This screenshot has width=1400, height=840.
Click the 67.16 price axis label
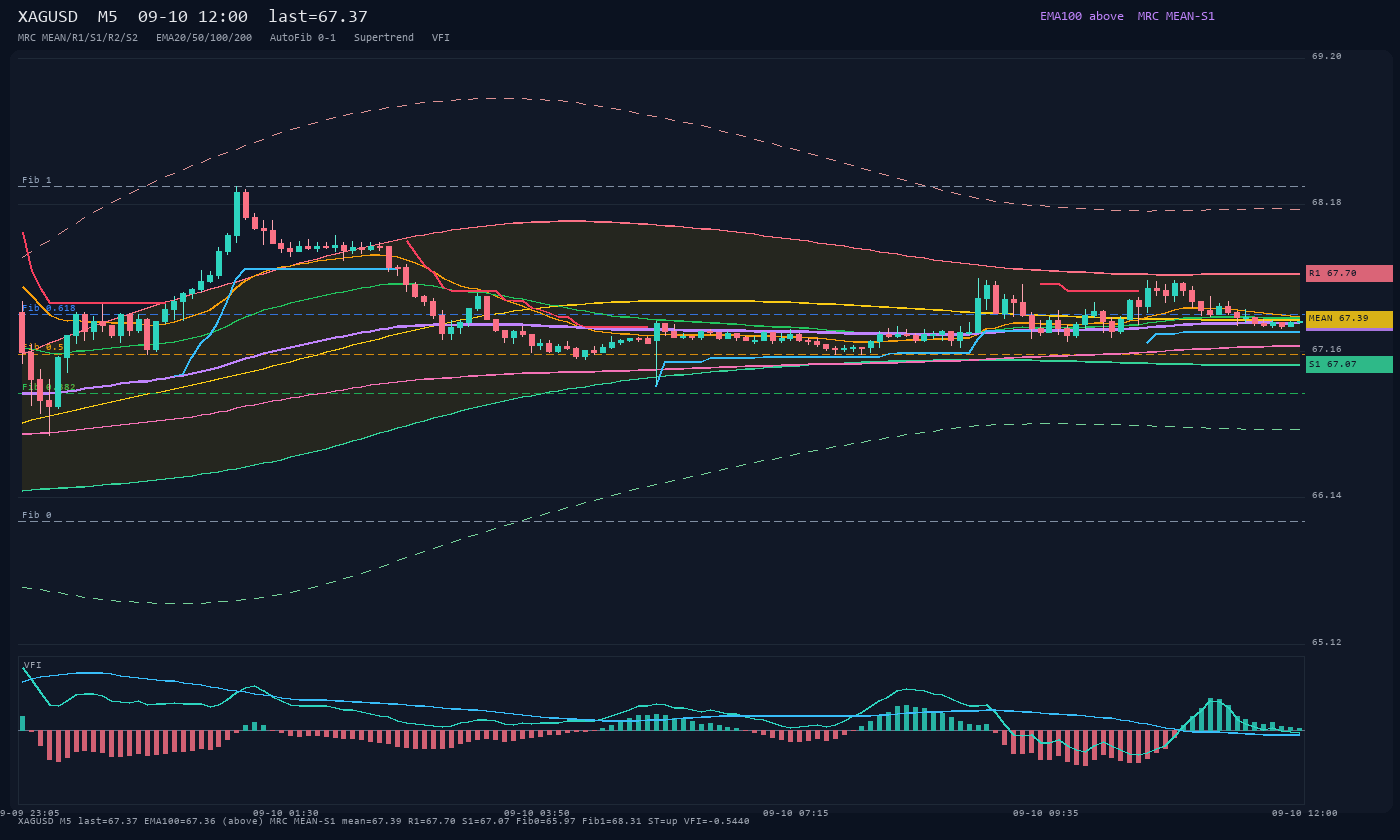click(x=1327, y=350)
